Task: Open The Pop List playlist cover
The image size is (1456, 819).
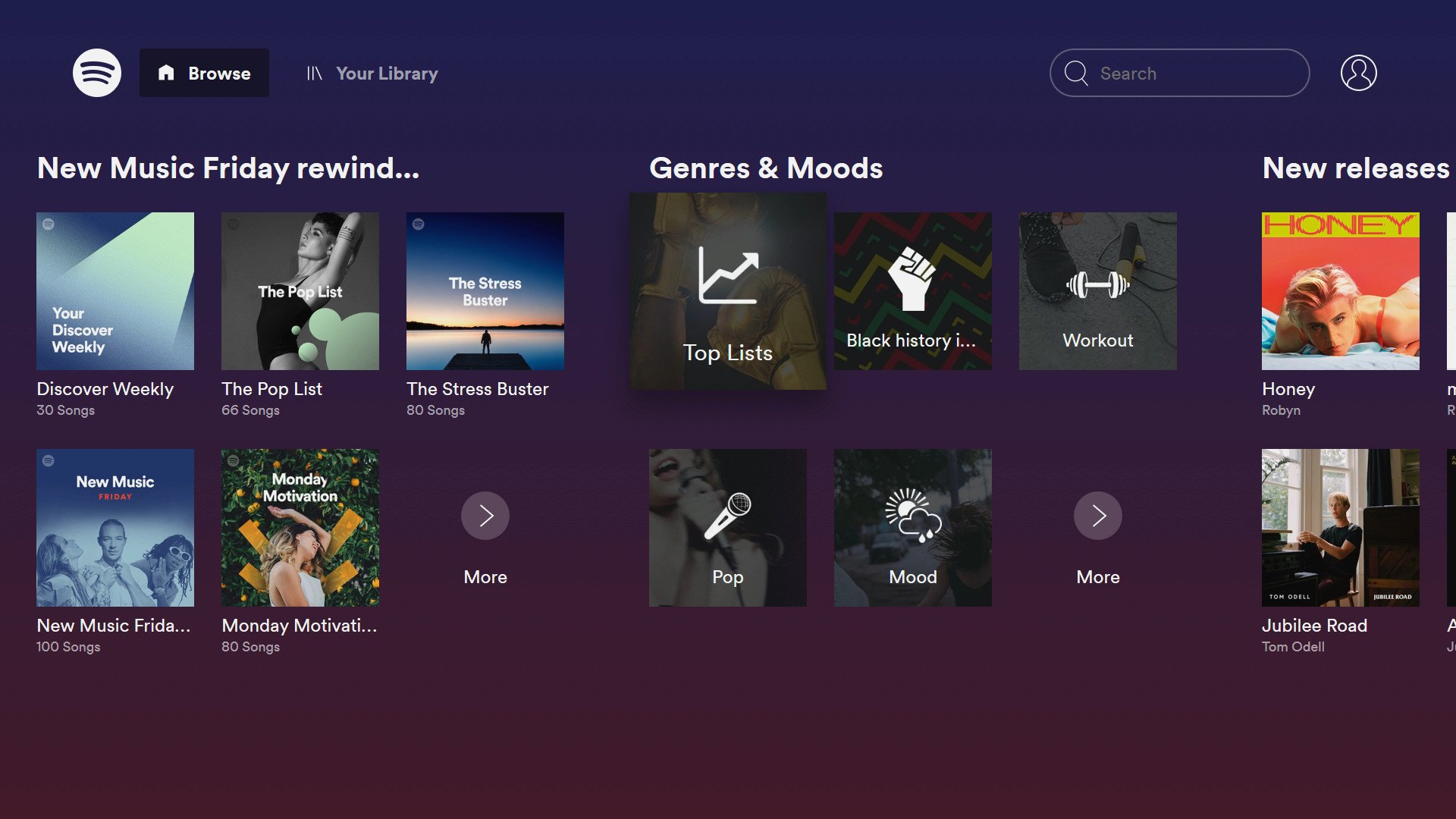Action: point(300,291)
